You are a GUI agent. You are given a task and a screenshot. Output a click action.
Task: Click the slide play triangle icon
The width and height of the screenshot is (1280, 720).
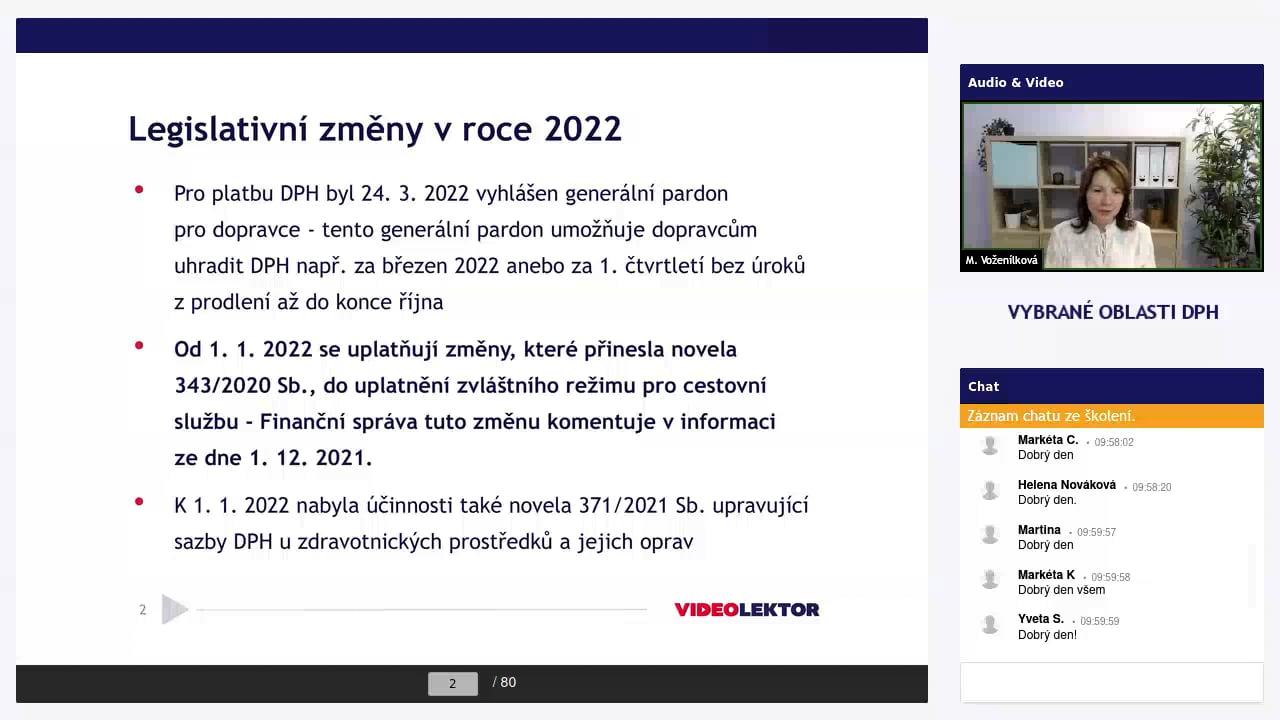tap(174, 609)
